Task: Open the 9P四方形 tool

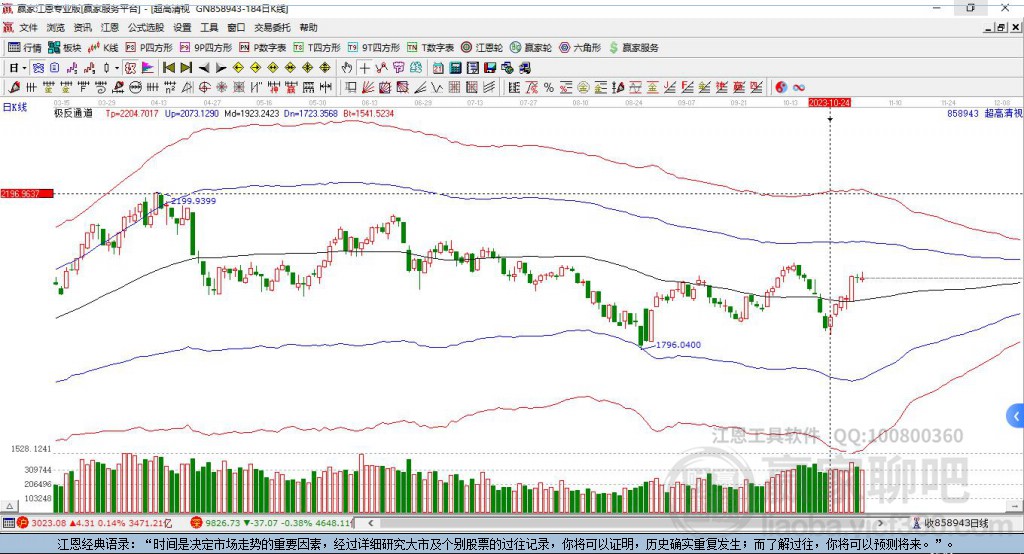Action: pyautogui.click(x=206, y=48)
